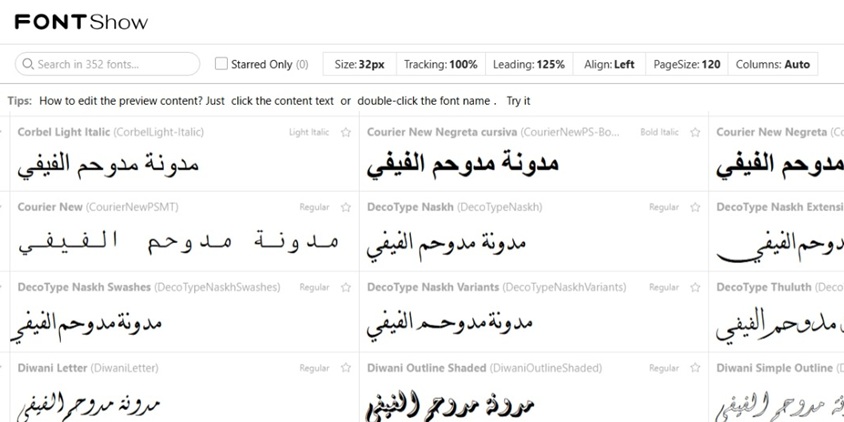Star the Diwani Letter font
This screenshot has height=422, width=844.
(346, 368)
